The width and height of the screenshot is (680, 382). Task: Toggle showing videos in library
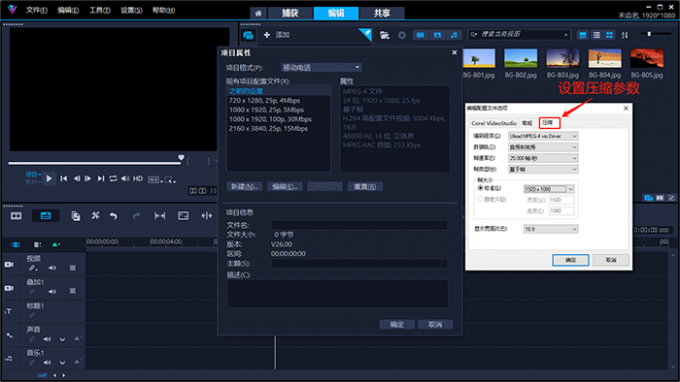420,35
